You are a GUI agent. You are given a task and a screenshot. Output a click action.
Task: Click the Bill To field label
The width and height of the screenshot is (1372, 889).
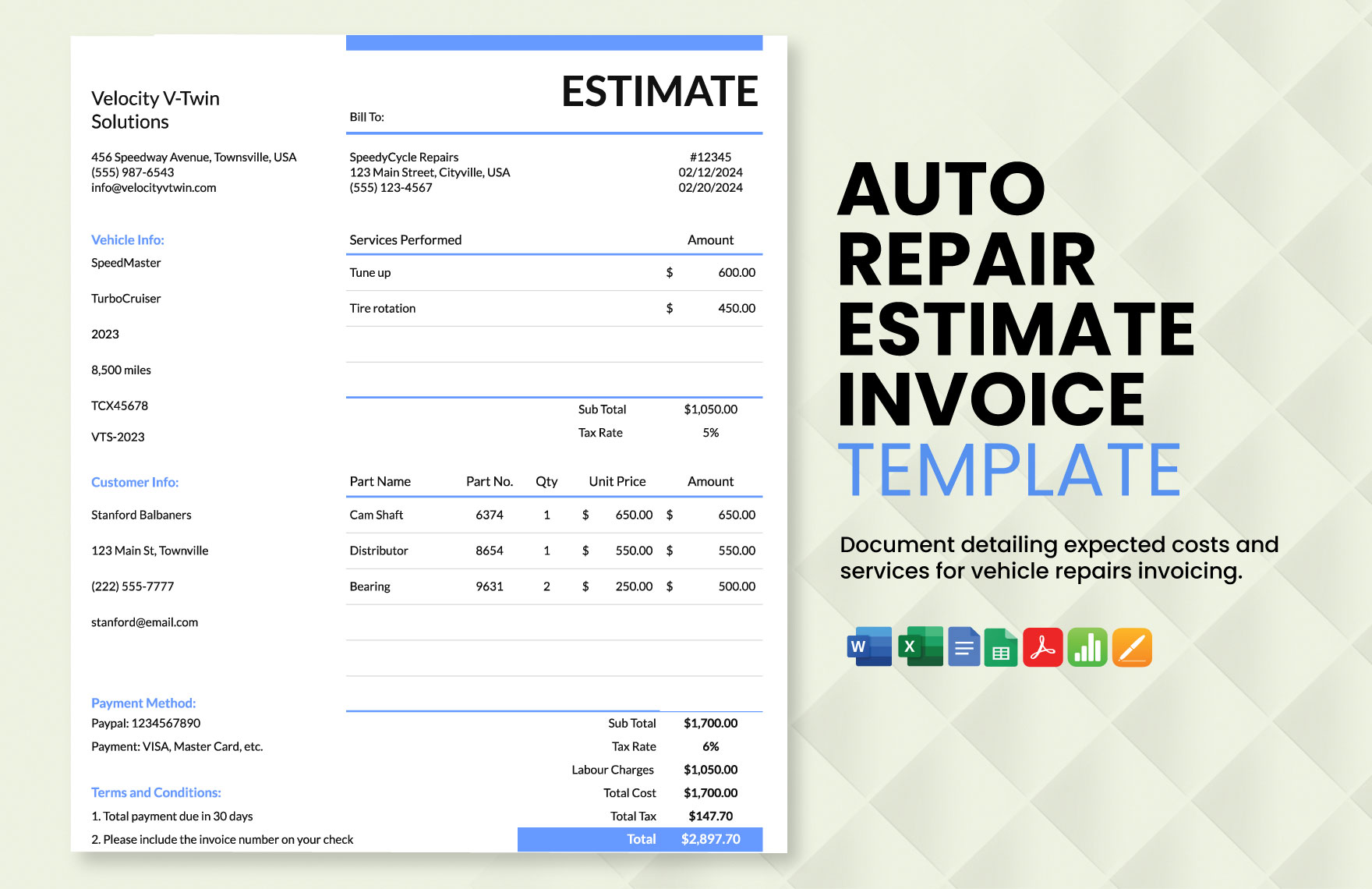[366, 117]
